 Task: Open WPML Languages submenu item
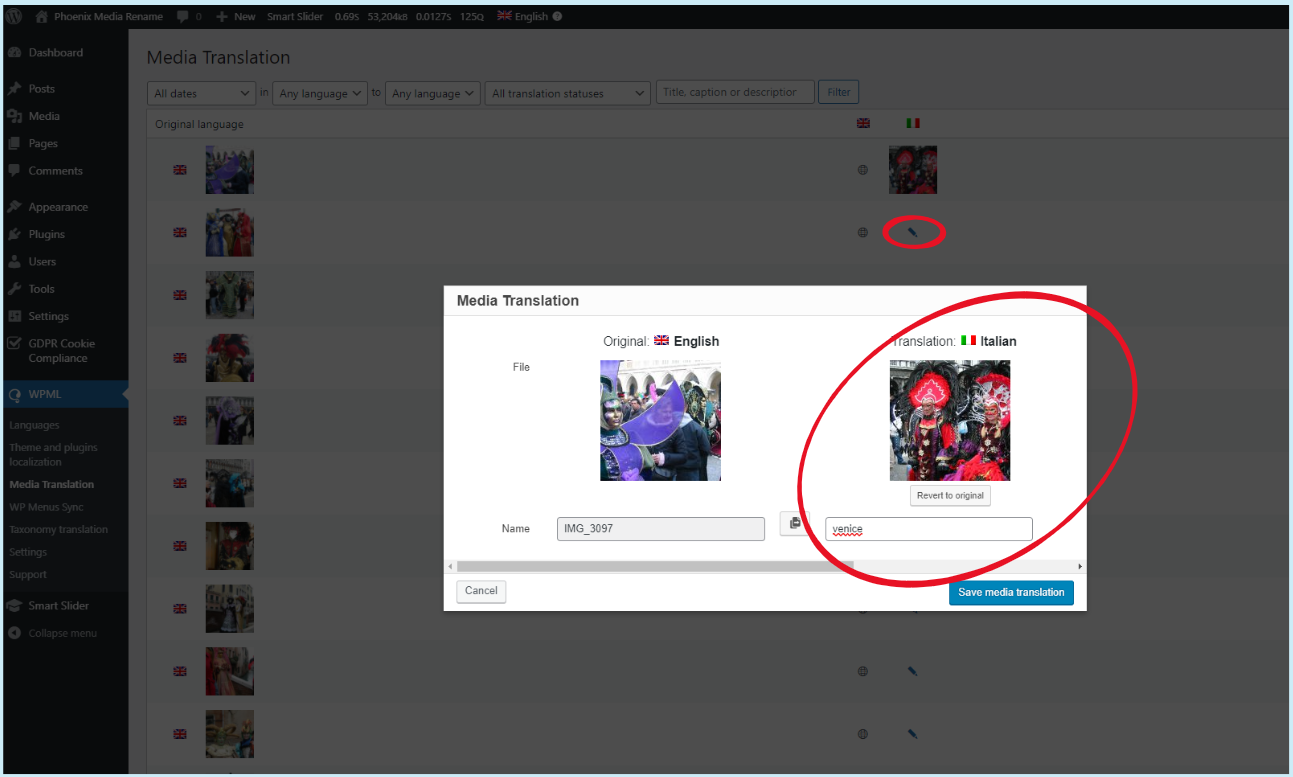click(34, 425)
